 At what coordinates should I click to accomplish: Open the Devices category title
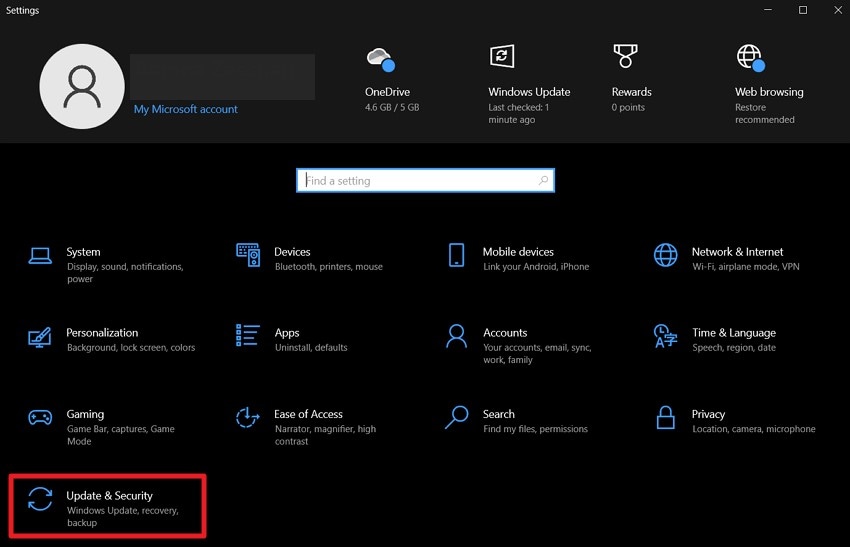[x=292, y=252]
